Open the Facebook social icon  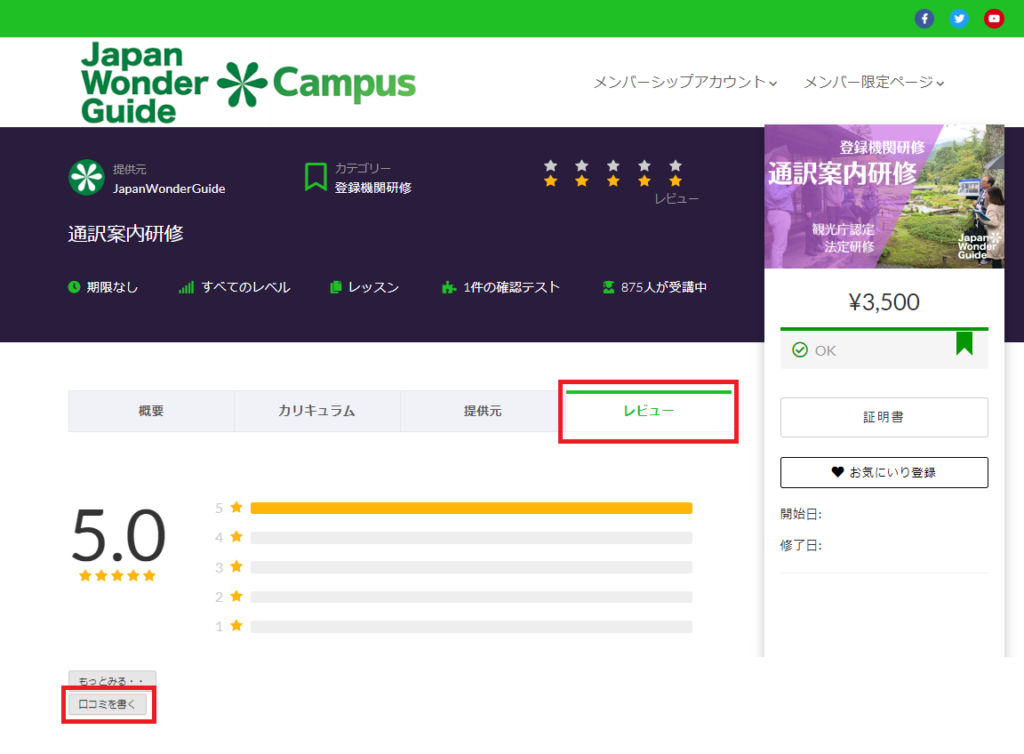924,19
